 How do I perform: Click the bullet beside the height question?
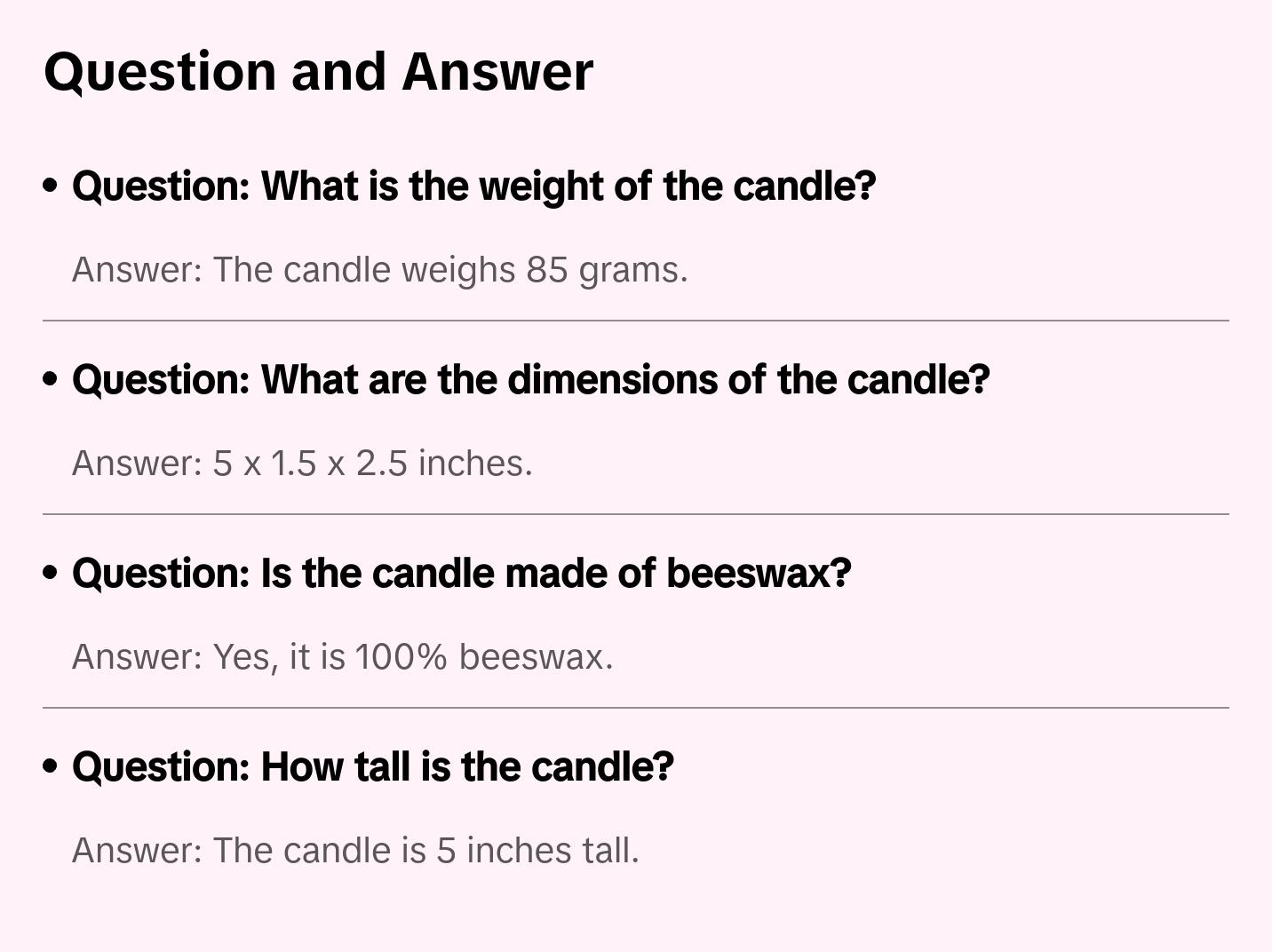click(51, 767)
